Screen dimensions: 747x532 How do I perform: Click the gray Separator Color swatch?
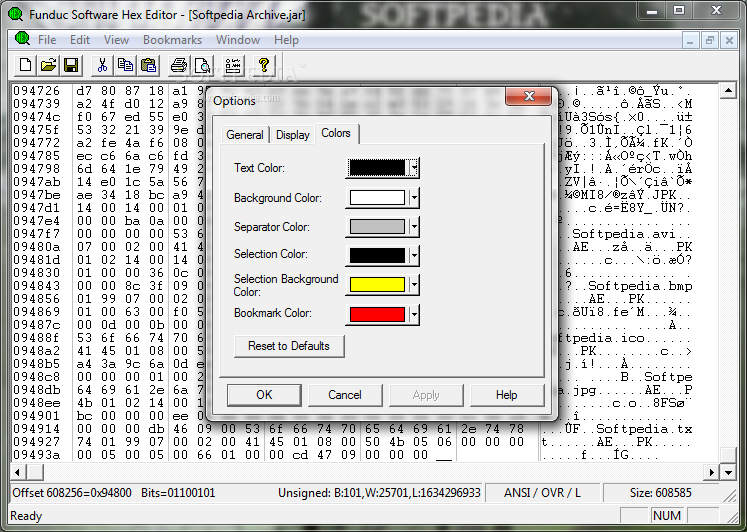point(377,226)
